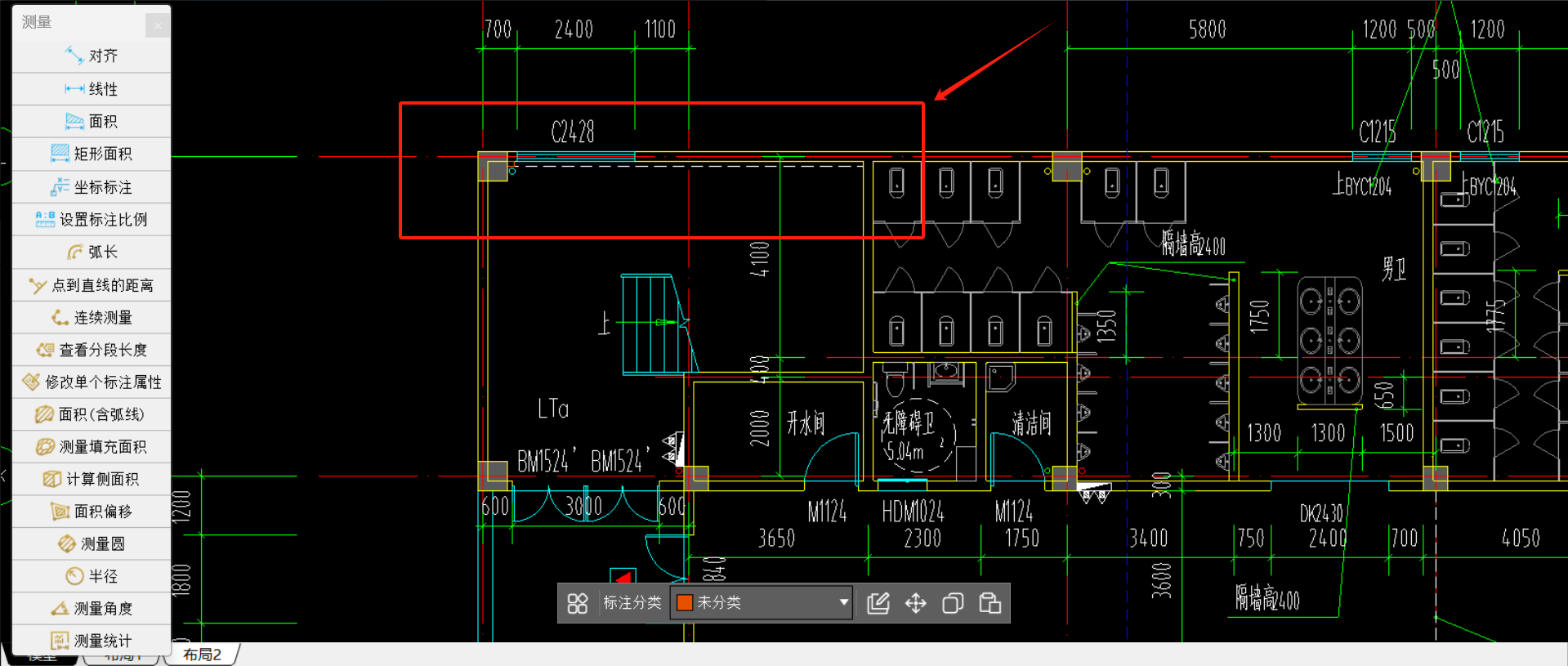This screenshot has width=1568, height=666.
Task: Activate the 坐标标注 coordinate annotation tool
Action: pos(92,187)
